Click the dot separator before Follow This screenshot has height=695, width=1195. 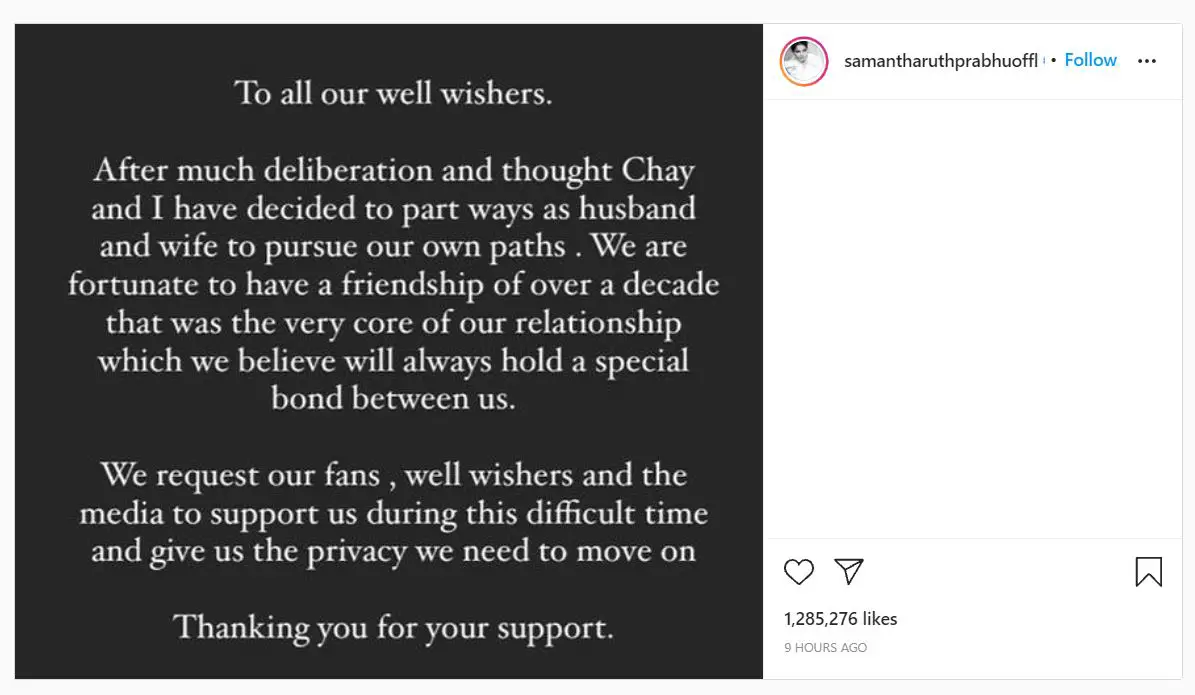1053,60
